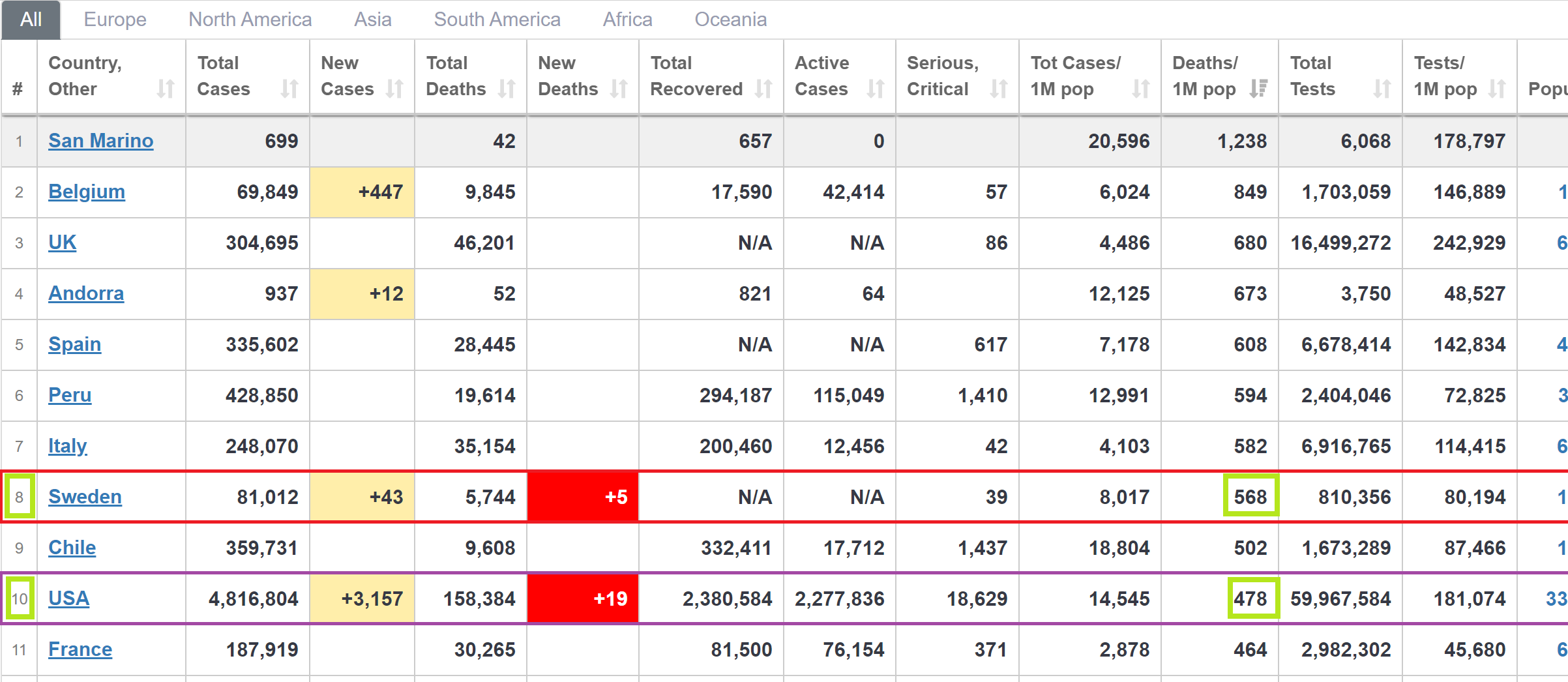Open the Spain country link

pyautogui.click(x=75, y=344)
